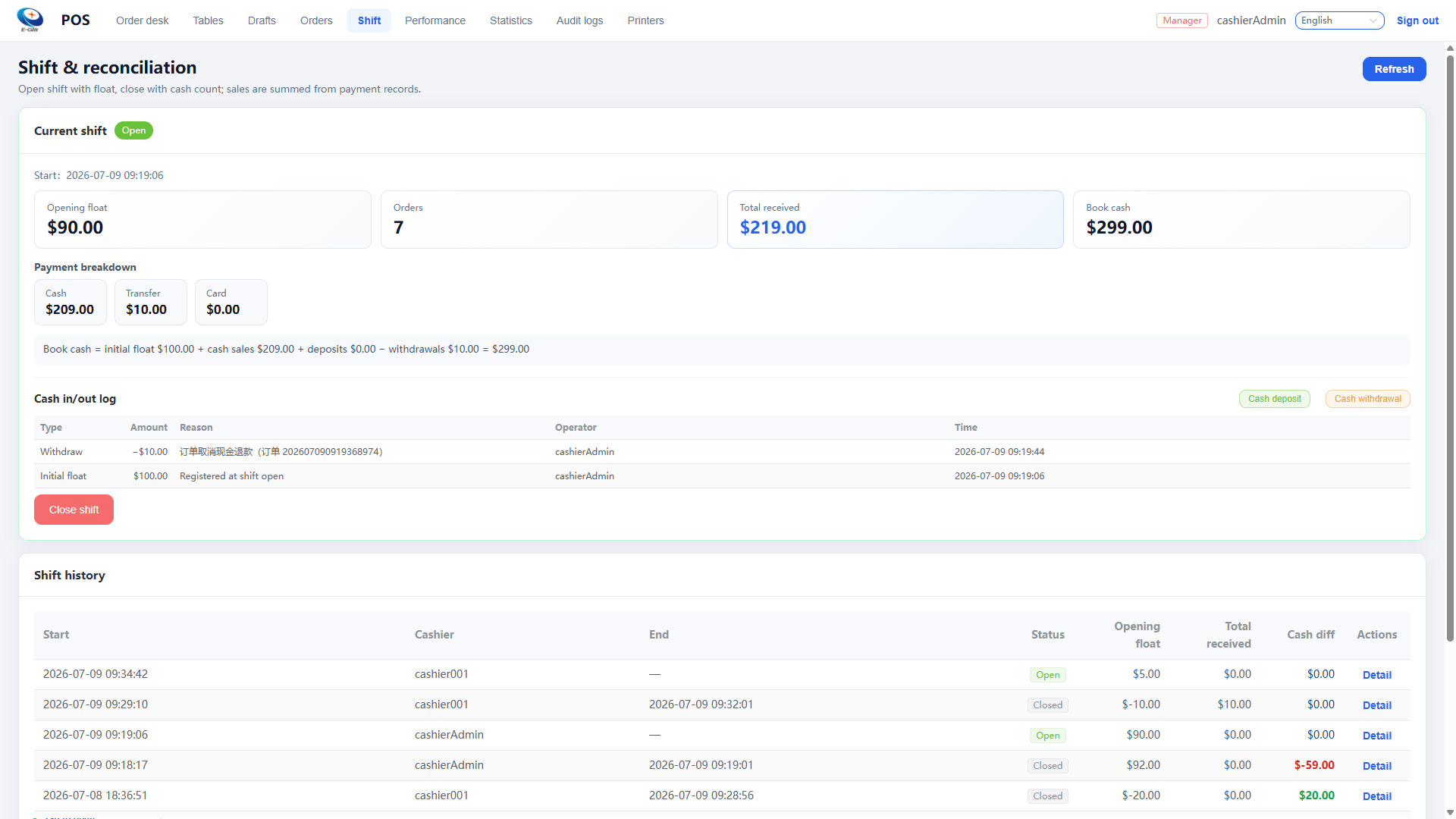Viewport: 1456px width, 819px height.
Task: Click the Cash $209.00 payment tile
Action: pyautogui.click(x=71, y=302)
